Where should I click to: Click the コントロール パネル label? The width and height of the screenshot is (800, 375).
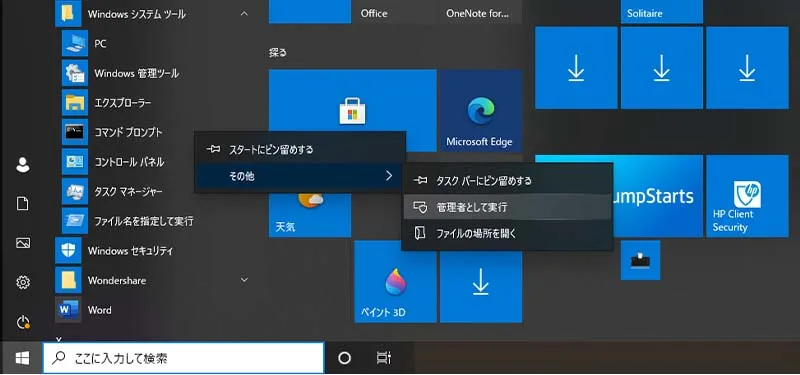129,162
